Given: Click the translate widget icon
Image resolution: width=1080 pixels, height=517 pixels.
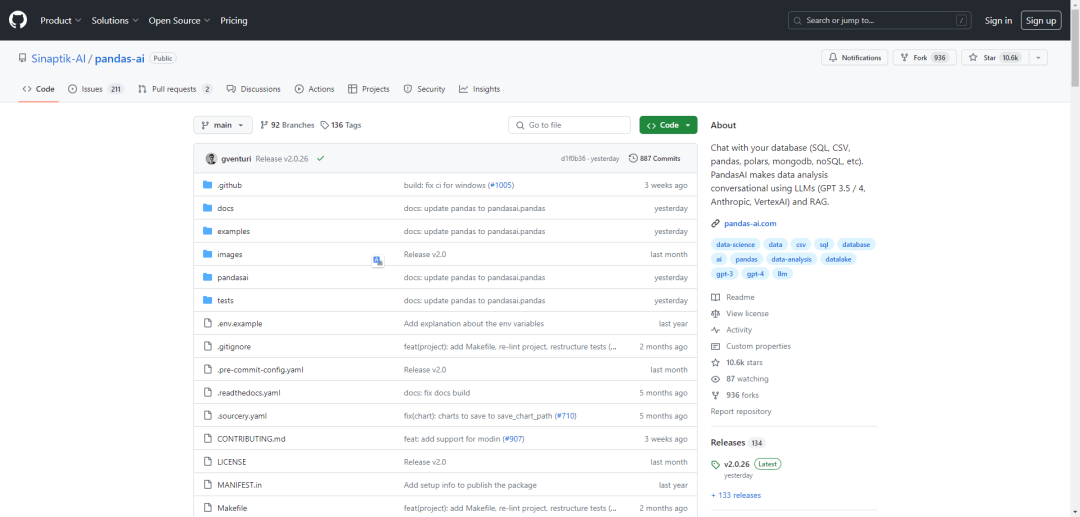Looking at the screenshot, I should pos(377,260).
